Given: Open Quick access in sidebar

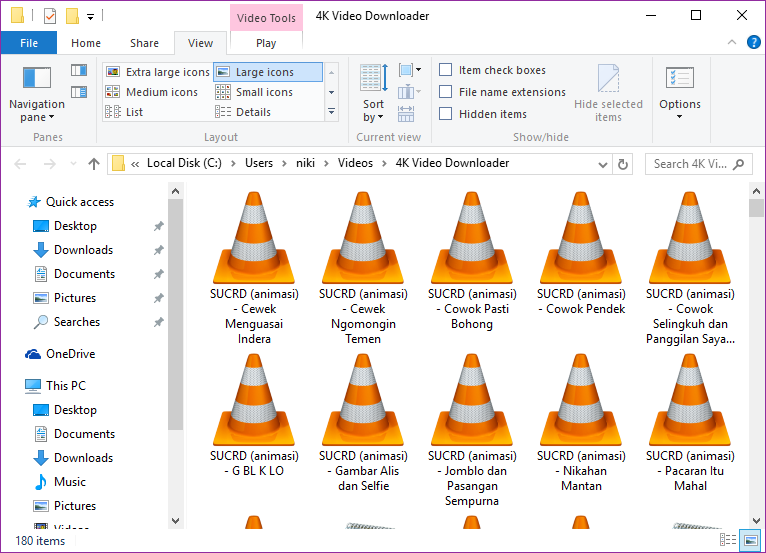Looking at the screenshot, I should tap(79, 202).
